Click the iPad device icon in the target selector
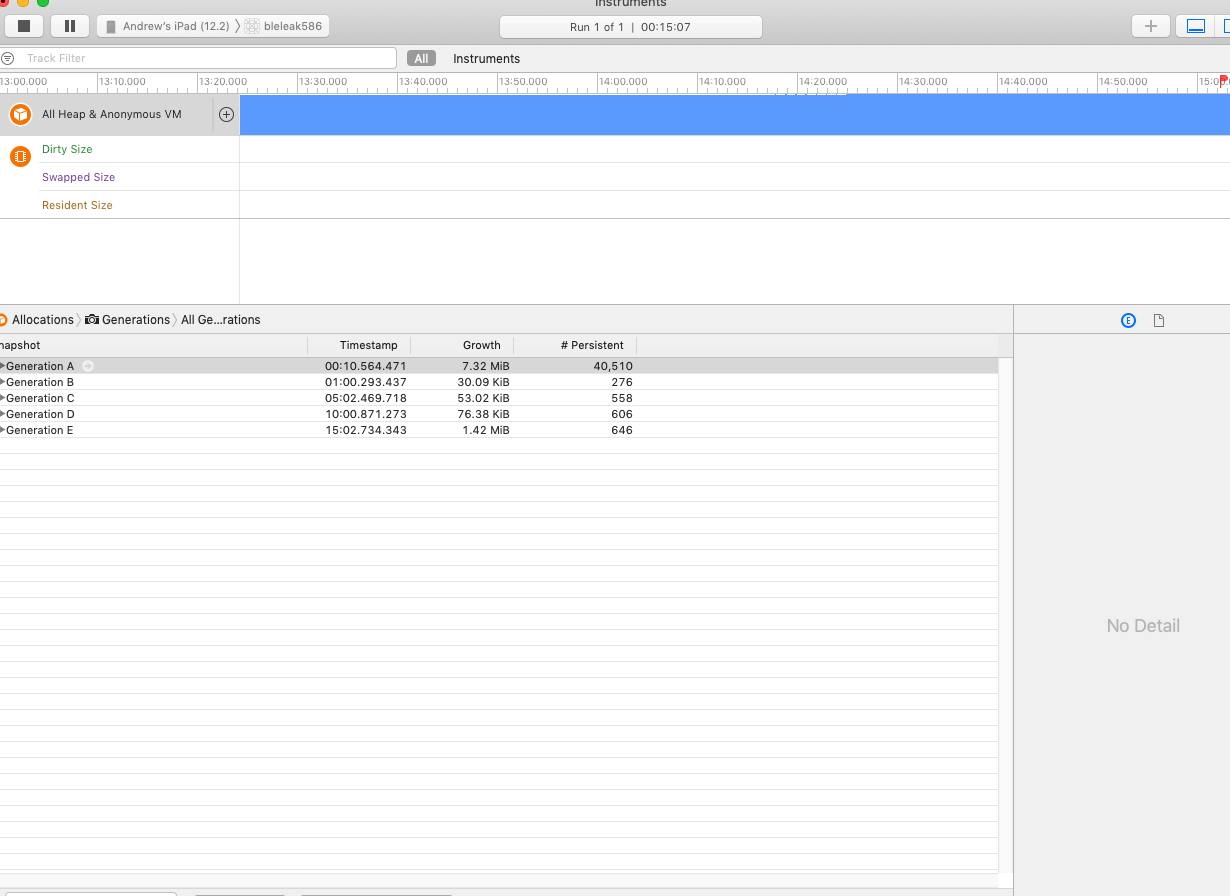Screen dimensions: 1230x896 tap(109, 26)
